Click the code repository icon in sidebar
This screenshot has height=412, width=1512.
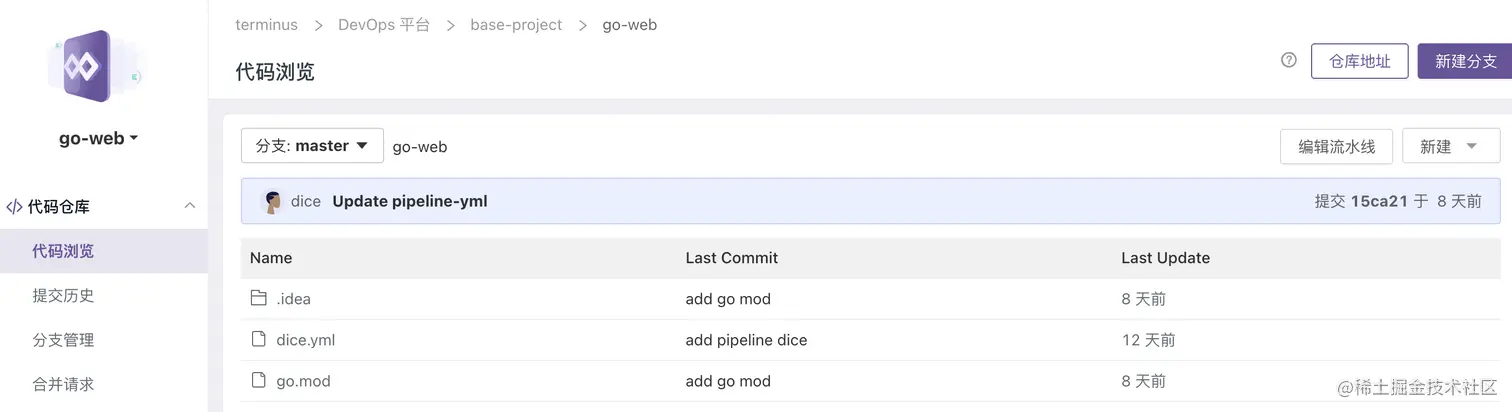point(14,207)
